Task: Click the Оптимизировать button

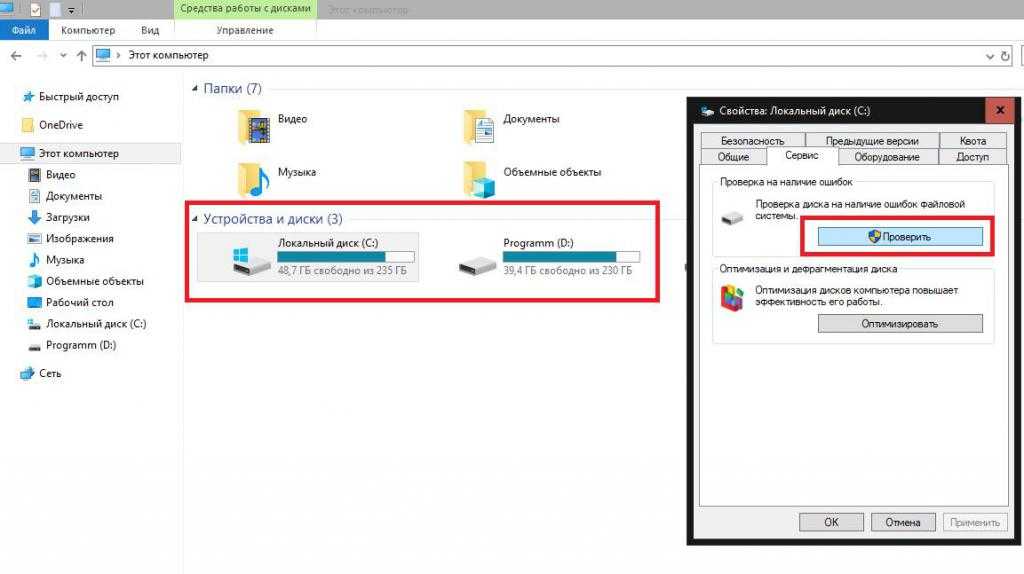Action: pos(900,323)
